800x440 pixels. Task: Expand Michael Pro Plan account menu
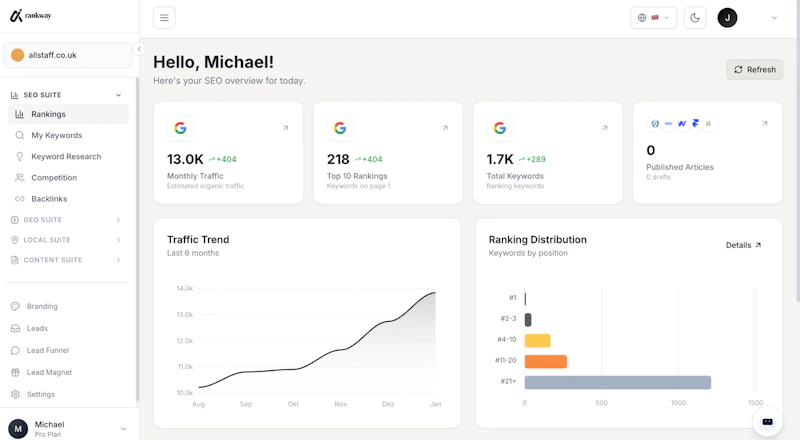point(68,429)
